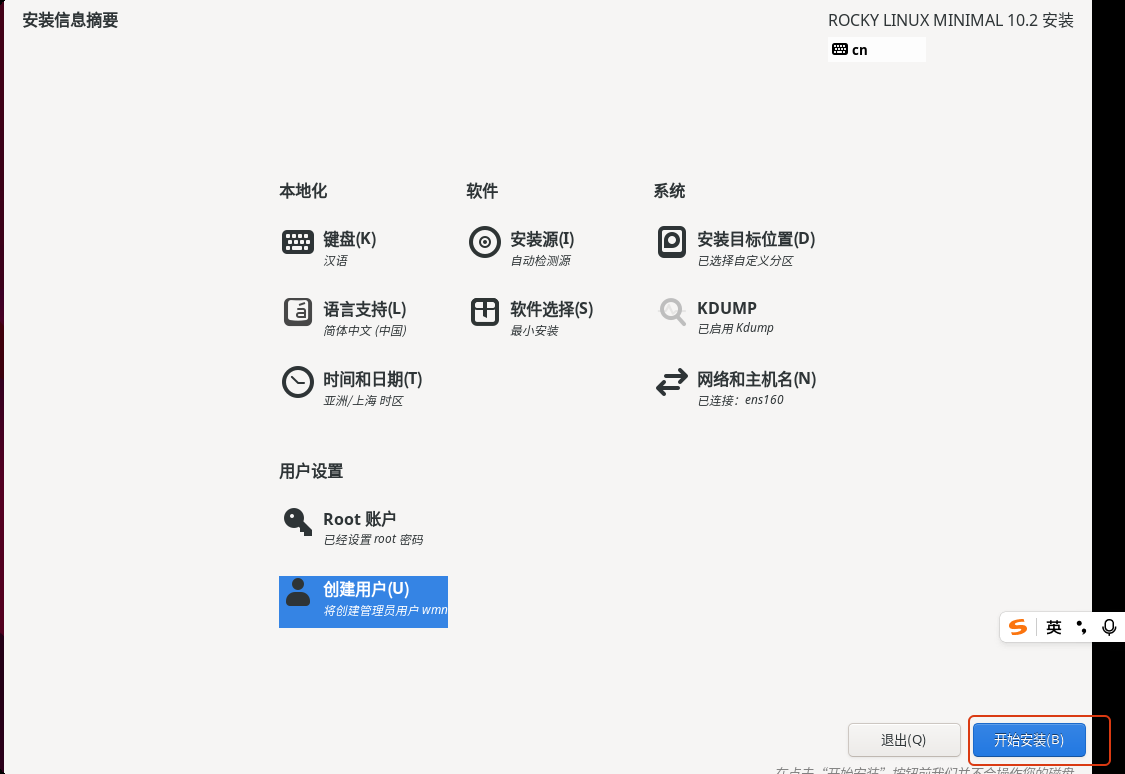Open the 时间和日期(T) clock icon
The image size is (1125, 774).
[x=298, y=382]
